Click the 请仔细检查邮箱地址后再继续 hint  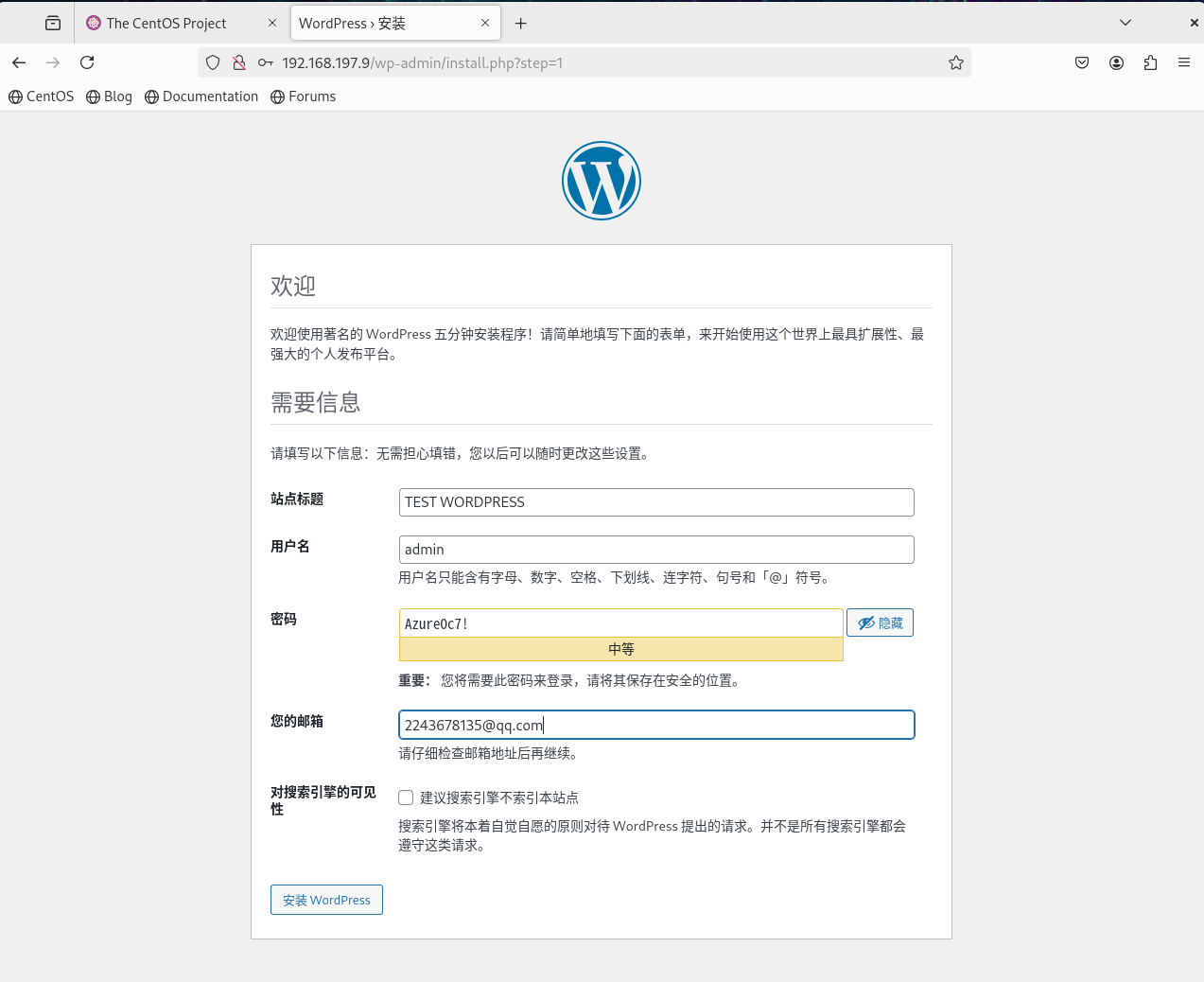coord(488,753)
